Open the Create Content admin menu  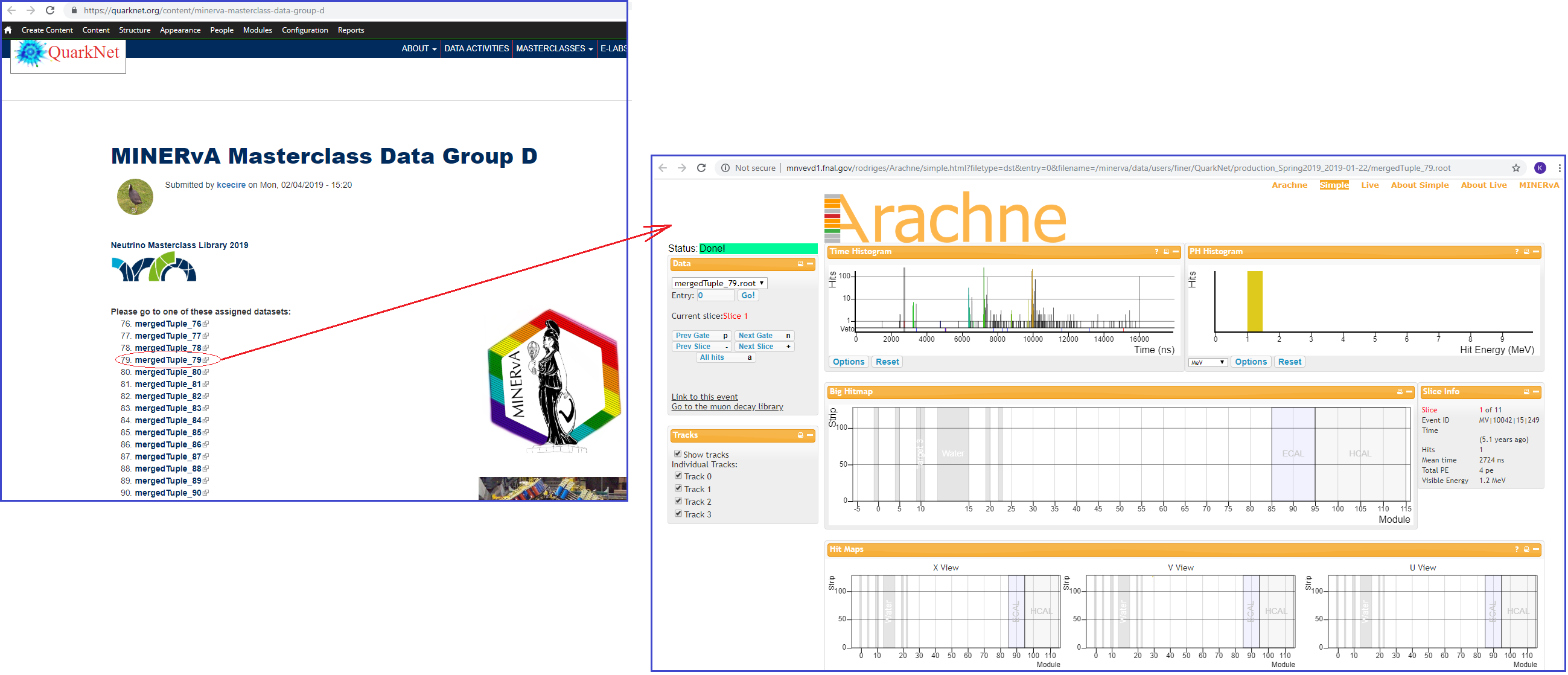pyautogui.click(x=47, y=30)
